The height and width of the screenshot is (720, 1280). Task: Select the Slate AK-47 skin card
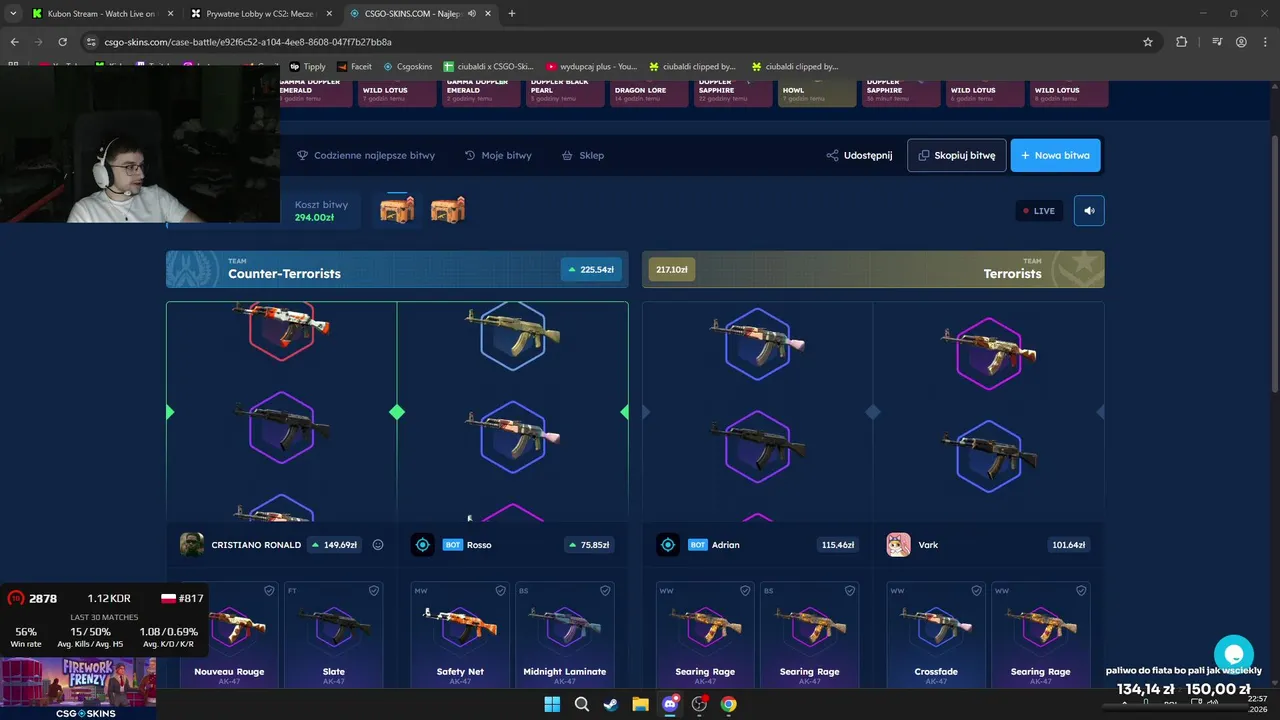[334, 634]
